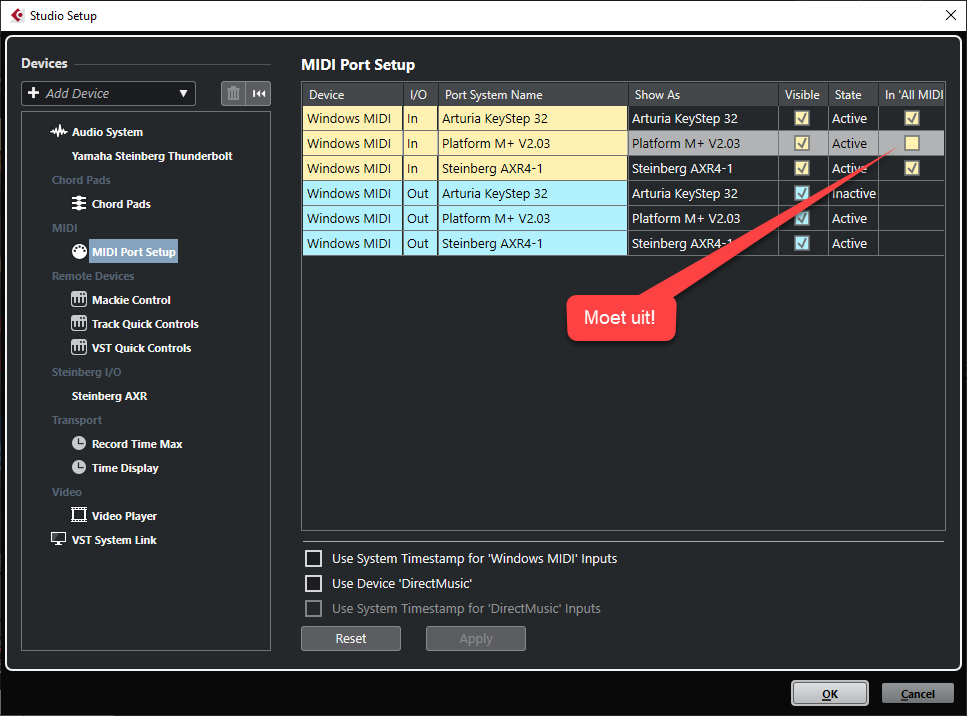Screen dimensions: 967x716
Task: Click the Show As column header
Action: pos(703,94)
